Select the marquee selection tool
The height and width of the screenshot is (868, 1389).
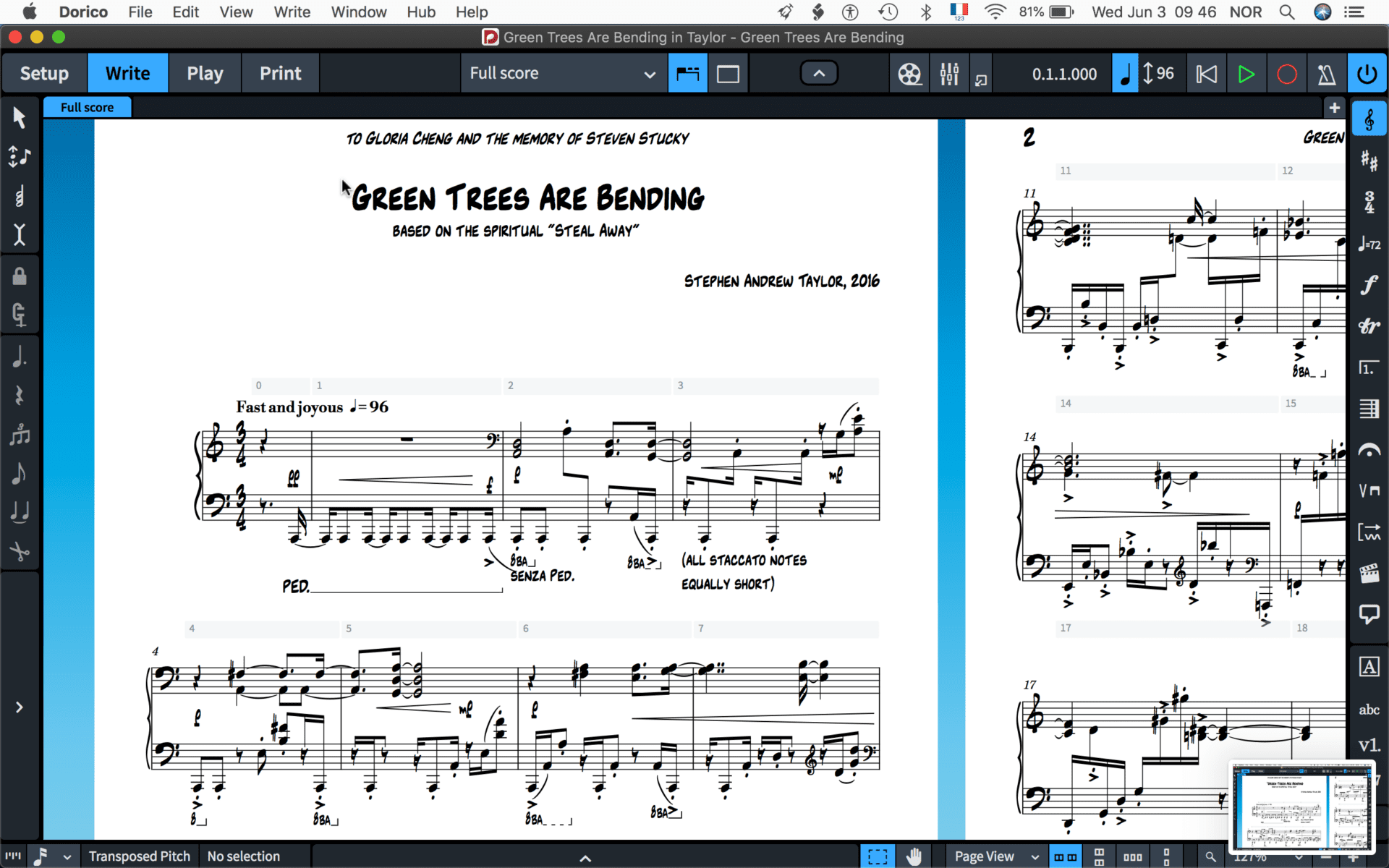[x=877, y=856]
